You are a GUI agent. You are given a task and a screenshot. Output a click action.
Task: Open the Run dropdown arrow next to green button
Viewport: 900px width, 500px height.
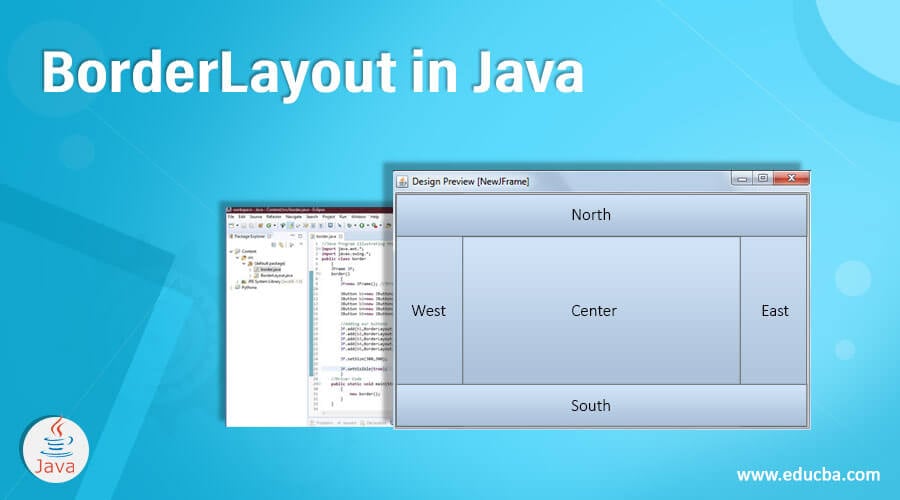click(368, 226)
